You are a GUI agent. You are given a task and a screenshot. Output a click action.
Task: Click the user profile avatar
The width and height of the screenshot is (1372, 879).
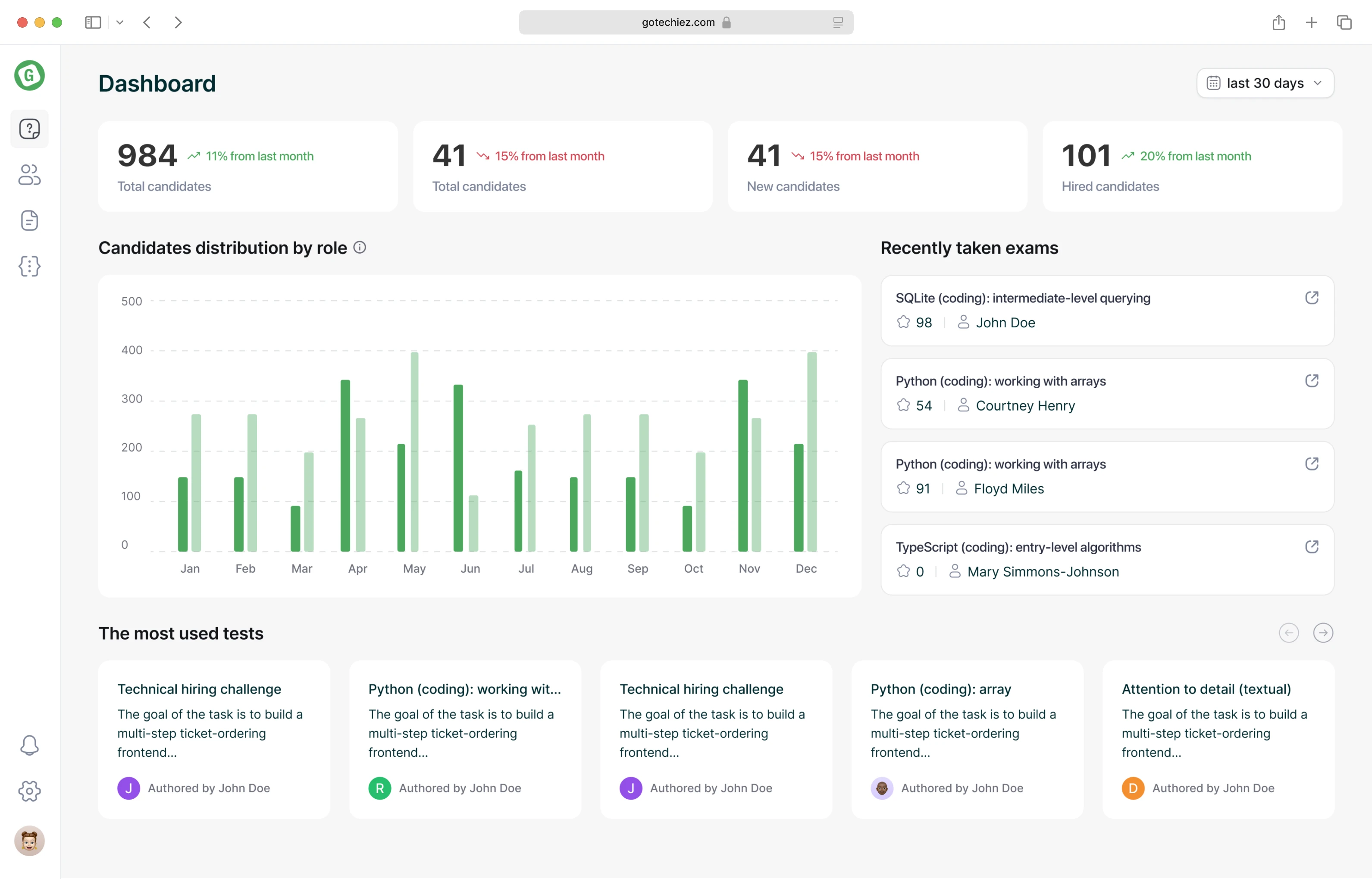point(29,840)
